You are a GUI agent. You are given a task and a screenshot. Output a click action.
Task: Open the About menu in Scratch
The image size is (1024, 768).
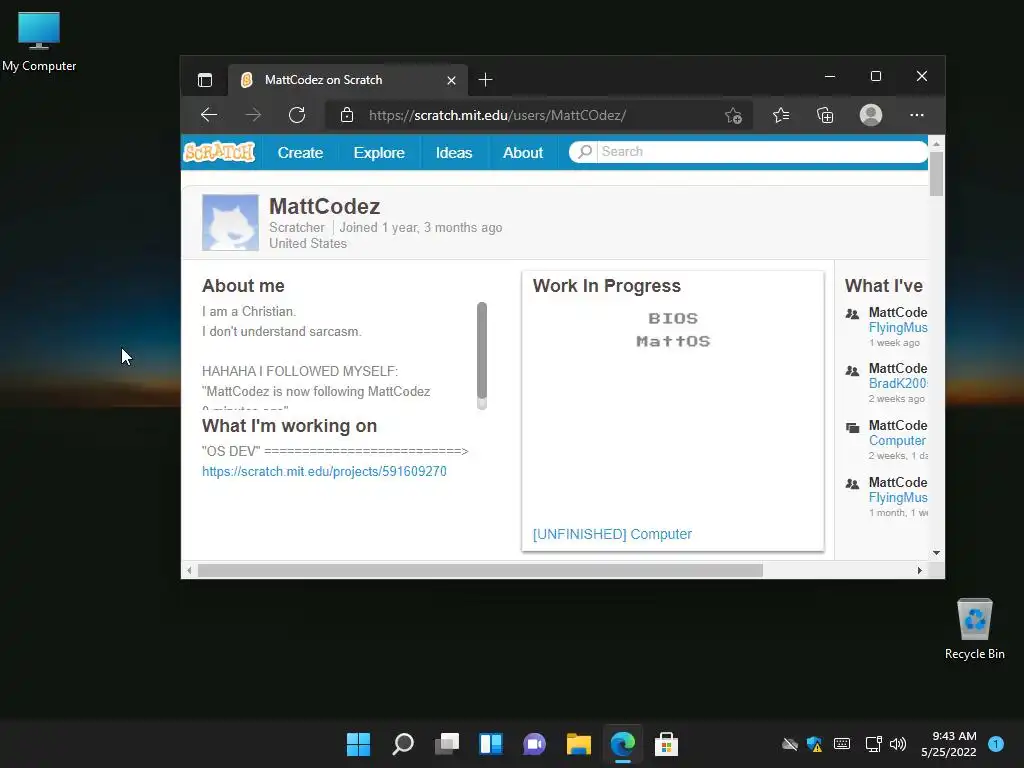click(x=523, y=152)
